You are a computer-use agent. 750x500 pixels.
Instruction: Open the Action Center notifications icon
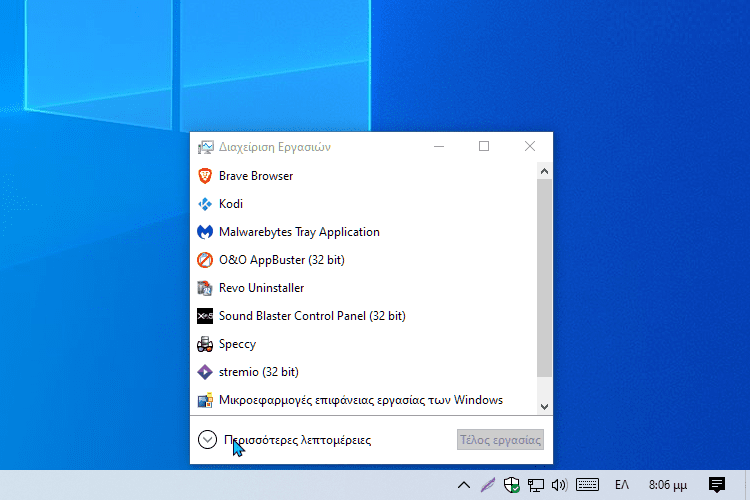[x=717, y=485]
